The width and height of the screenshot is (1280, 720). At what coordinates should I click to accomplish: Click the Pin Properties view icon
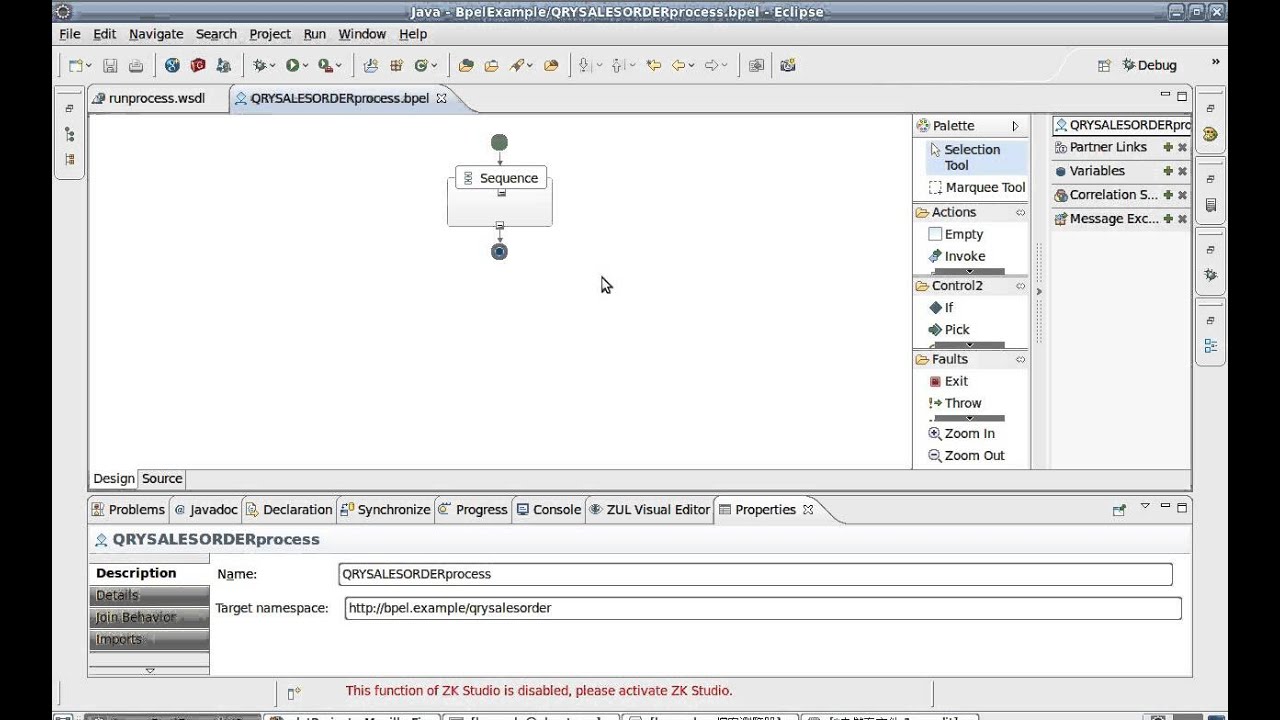(1119, 510)
